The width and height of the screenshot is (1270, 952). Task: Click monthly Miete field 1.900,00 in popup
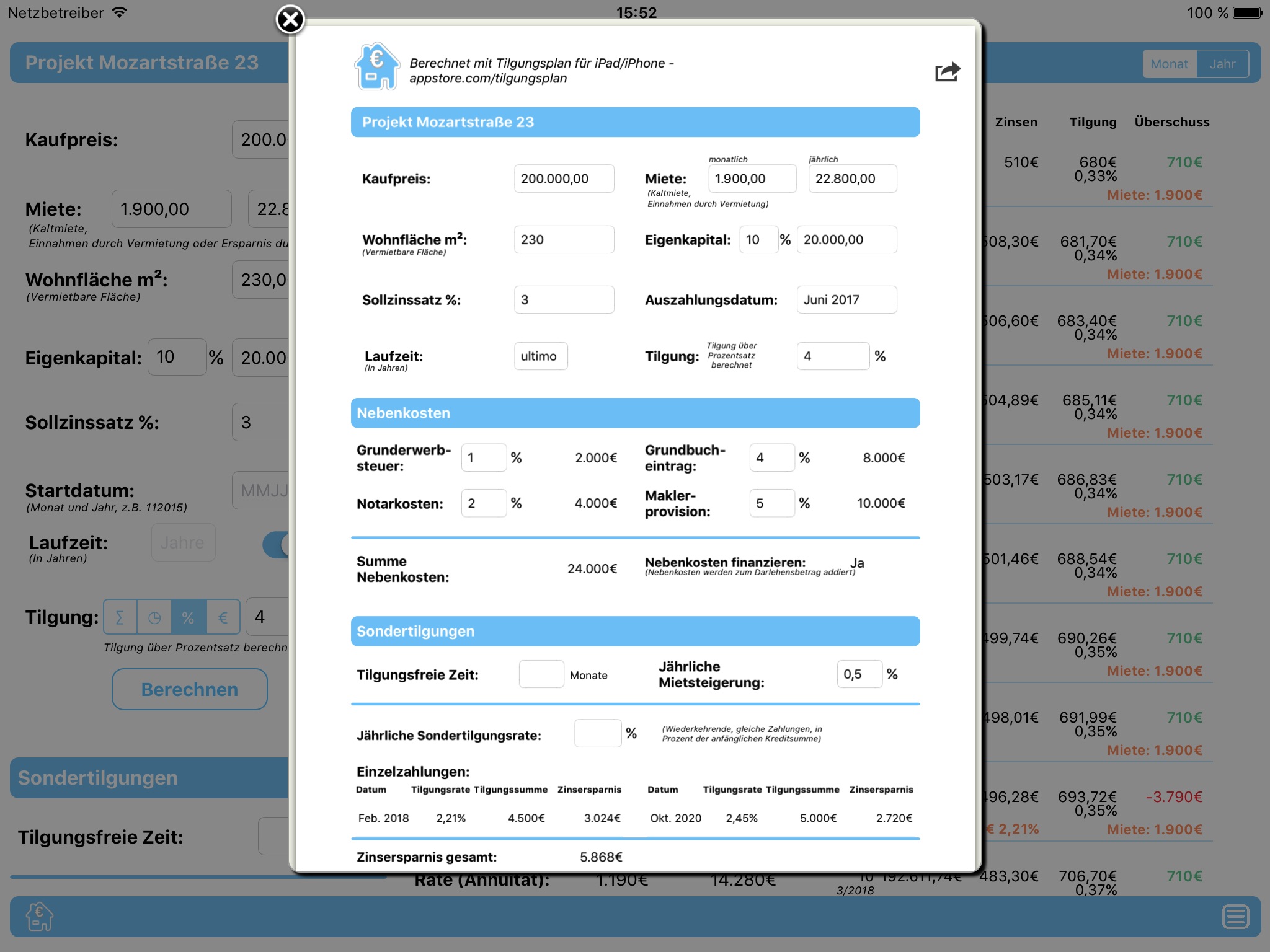752,178
